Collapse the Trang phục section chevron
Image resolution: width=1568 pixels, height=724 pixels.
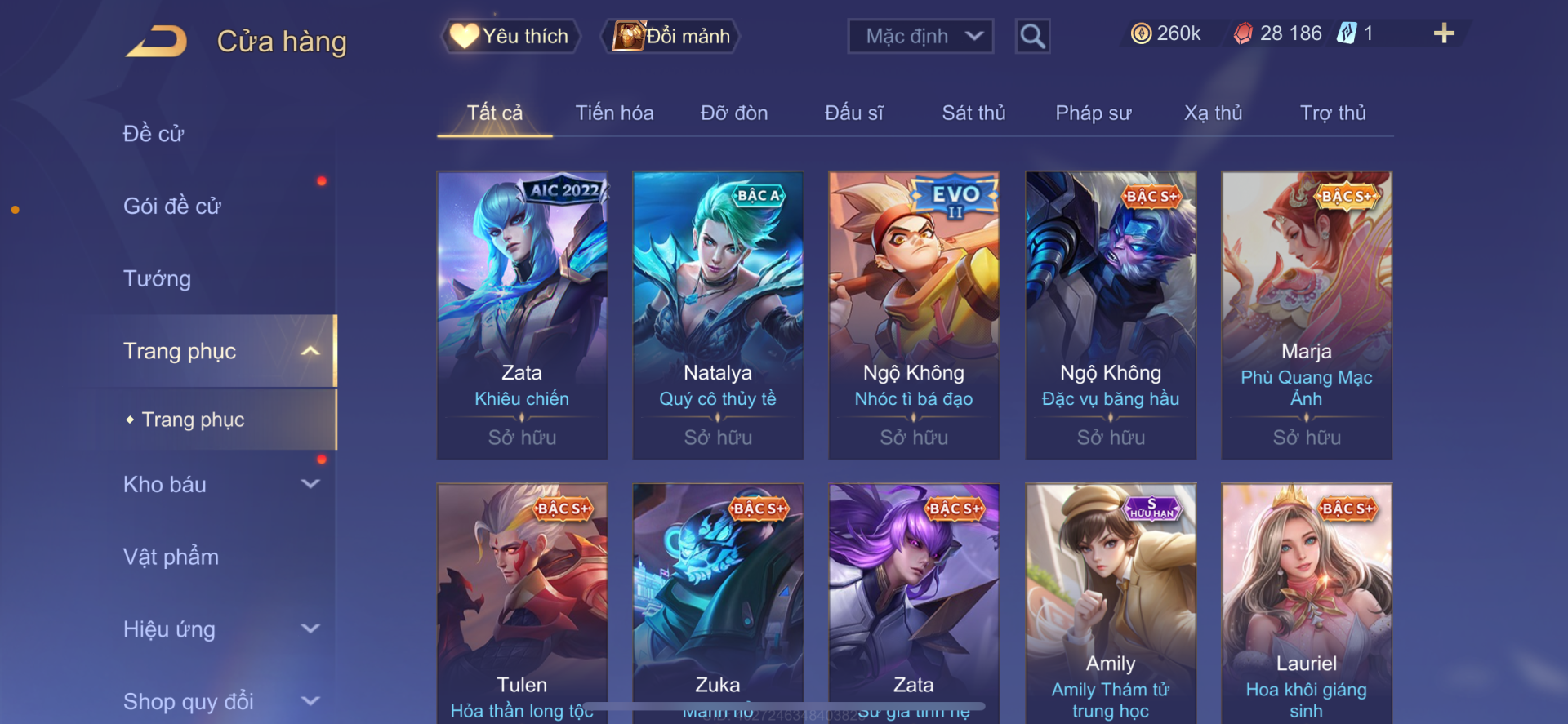click(310, 351)
